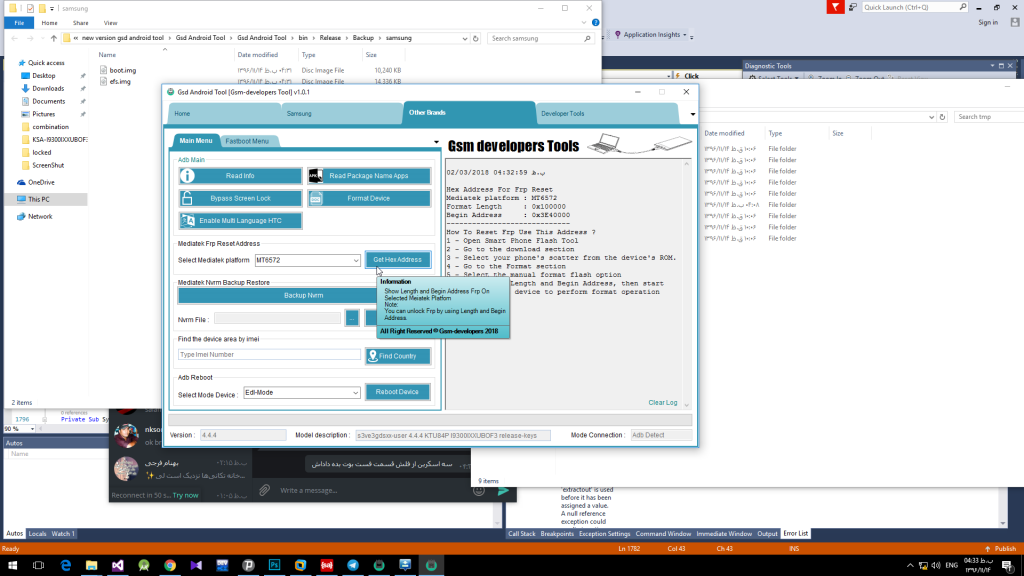
Task: Click the Read Info button
Action: 240,176
